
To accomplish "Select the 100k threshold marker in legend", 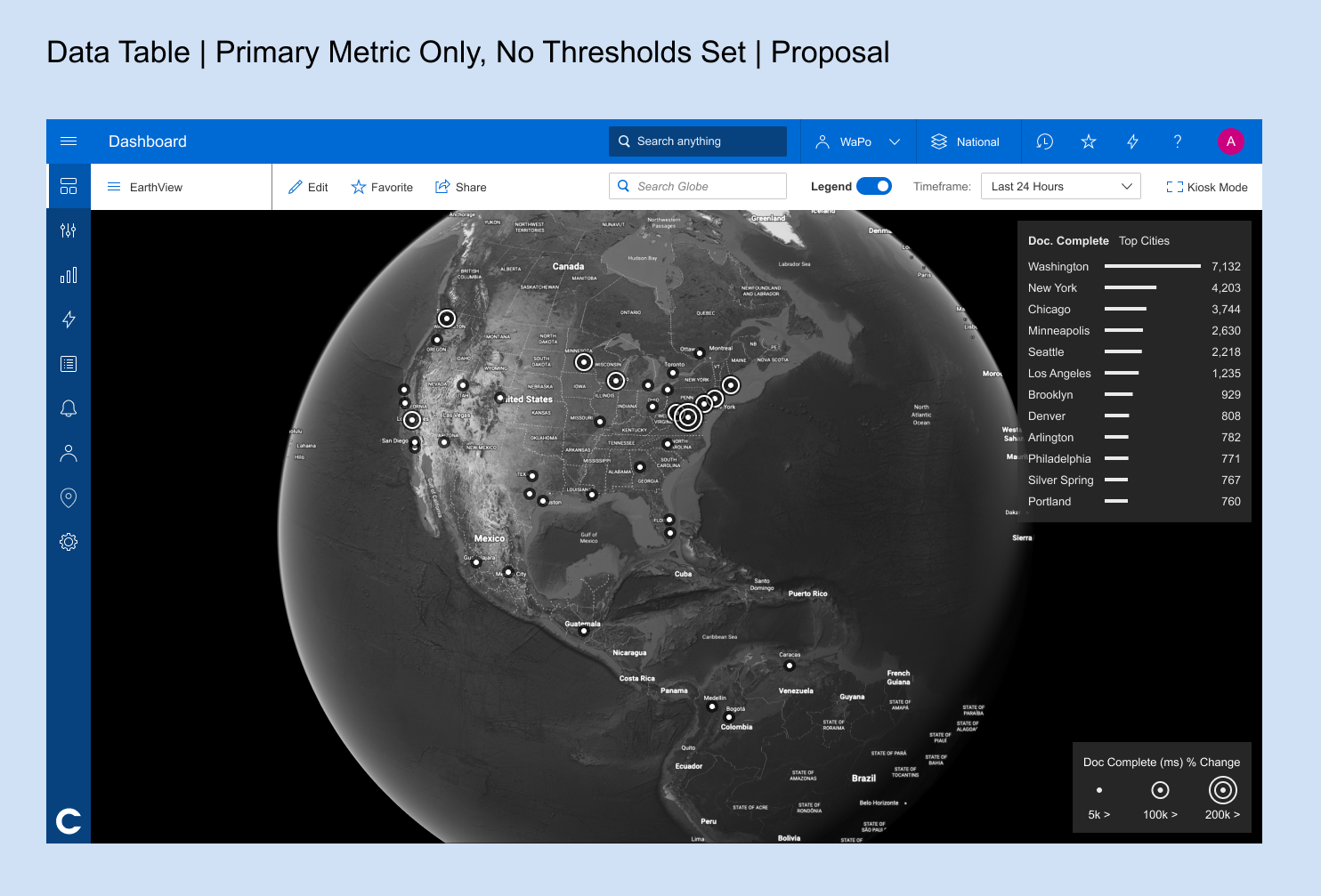I will [x=1160, y=790].
